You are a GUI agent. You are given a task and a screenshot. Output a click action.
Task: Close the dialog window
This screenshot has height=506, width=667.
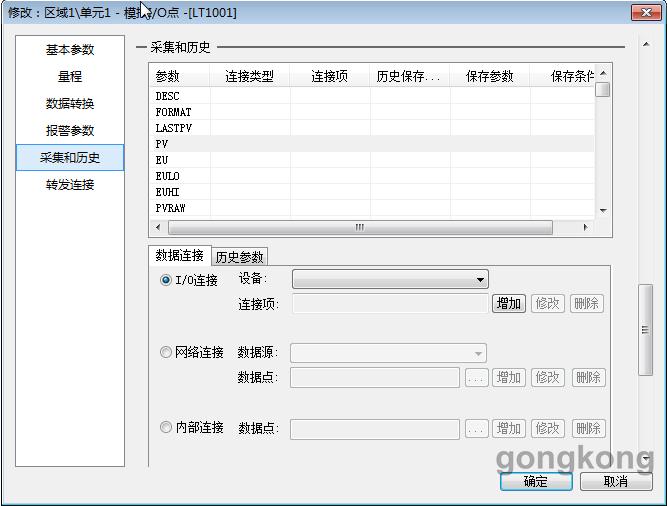click(x=646, y=12)
